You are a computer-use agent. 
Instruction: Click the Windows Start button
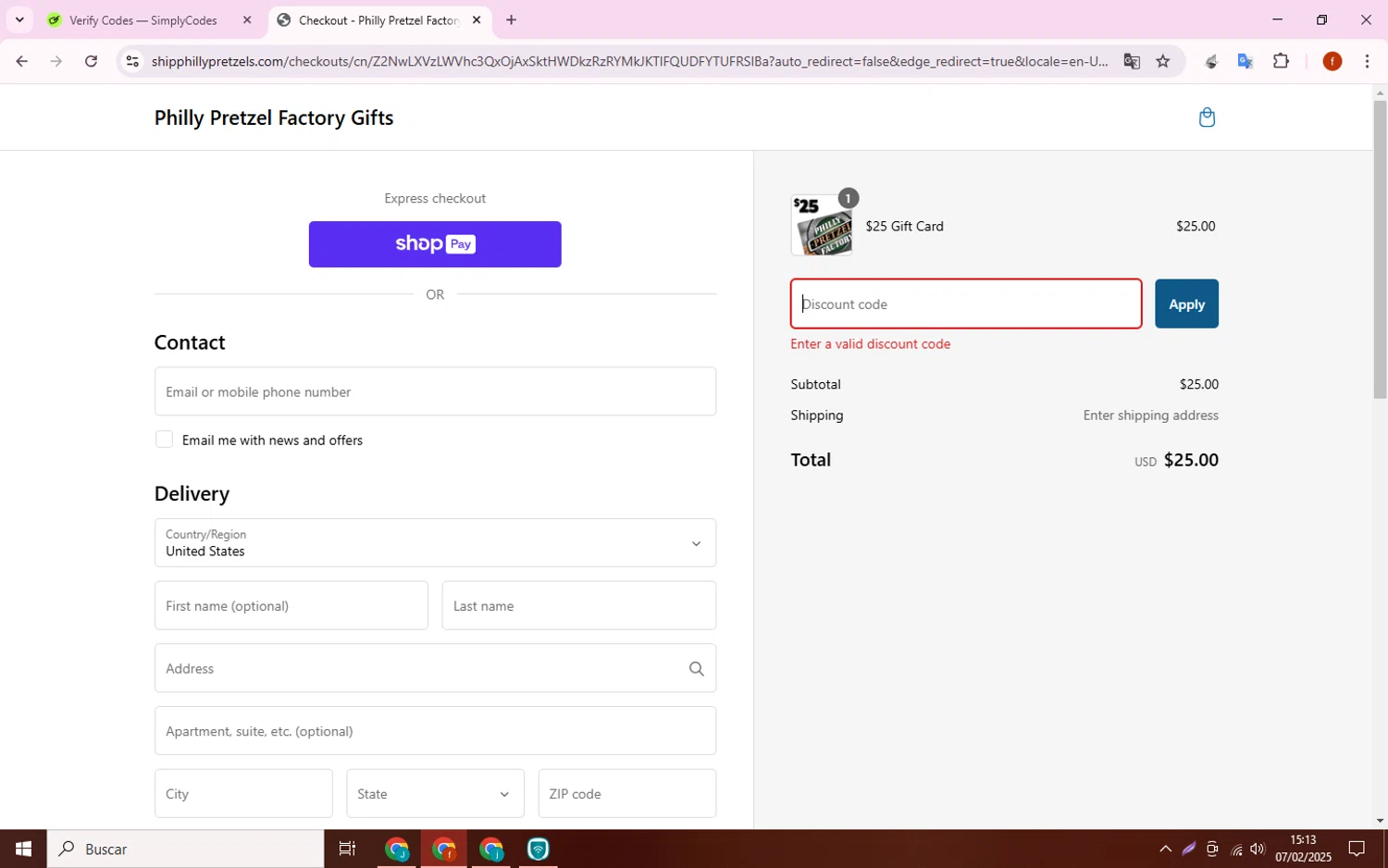coord(23,849)
